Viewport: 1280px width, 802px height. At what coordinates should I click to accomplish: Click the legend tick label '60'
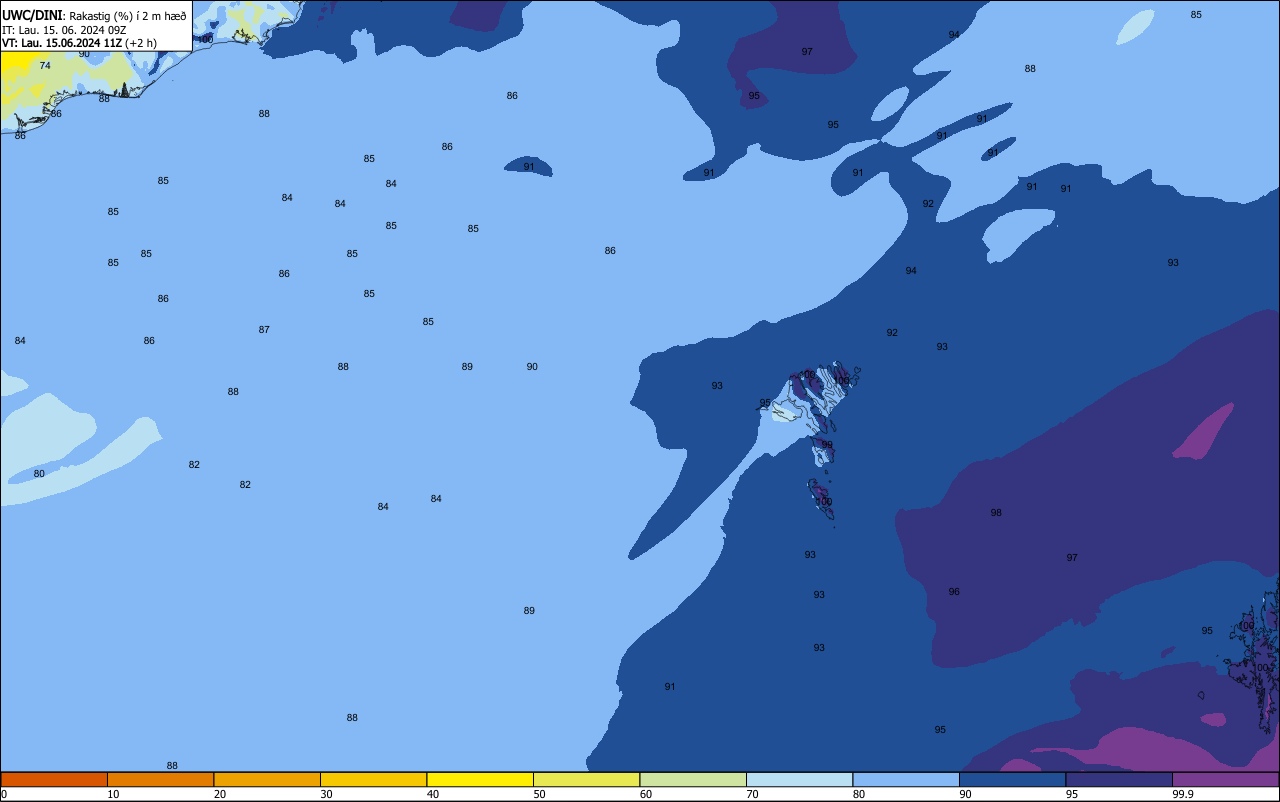646,794
